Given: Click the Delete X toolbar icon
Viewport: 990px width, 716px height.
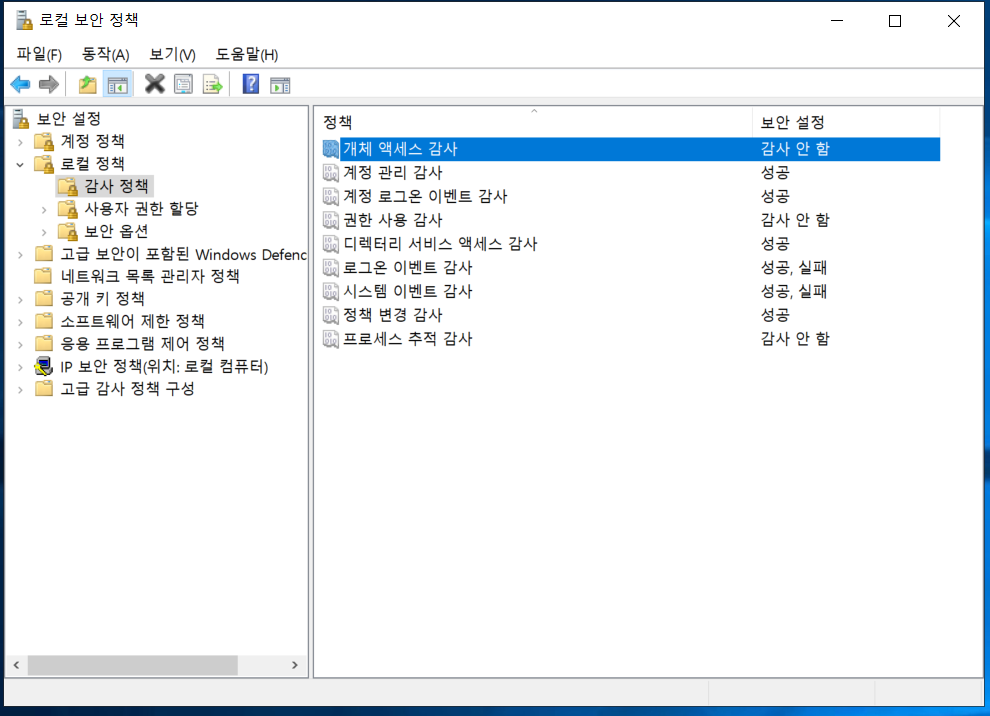Looking at the screenshot, I should pyautogui.click(x=154, y=83).
